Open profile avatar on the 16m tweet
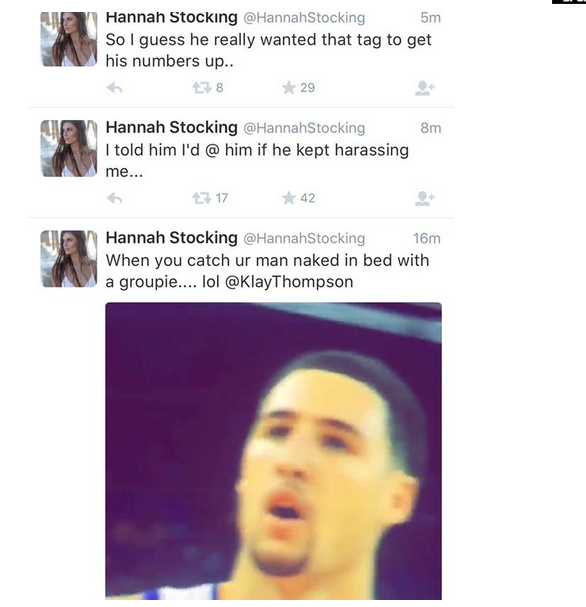Viewport: 586px width, 607px height. click(69, 259)
